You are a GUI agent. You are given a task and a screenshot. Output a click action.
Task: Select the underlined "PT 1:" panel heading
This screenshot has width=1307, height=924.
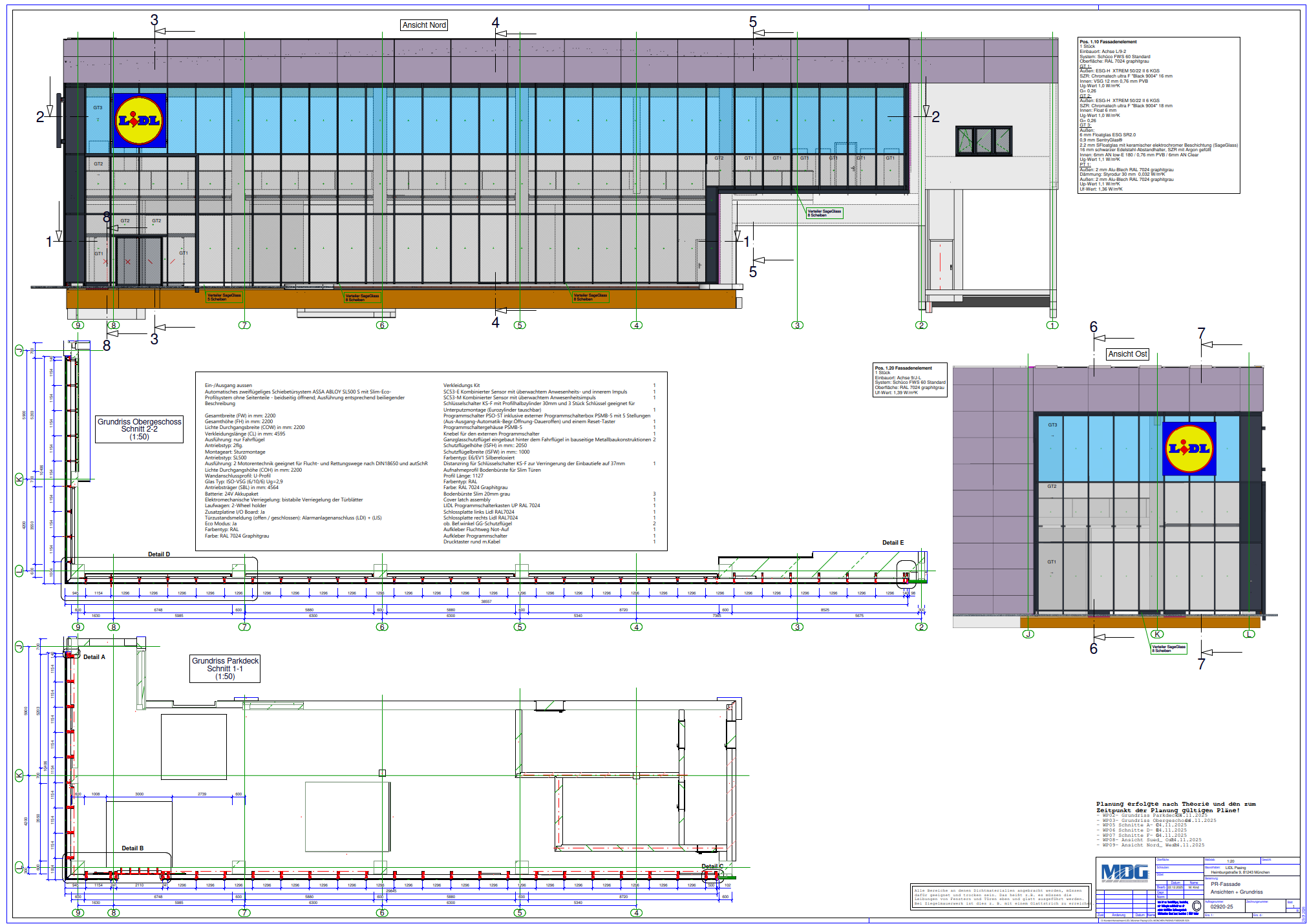click(x=1085, y=165)
